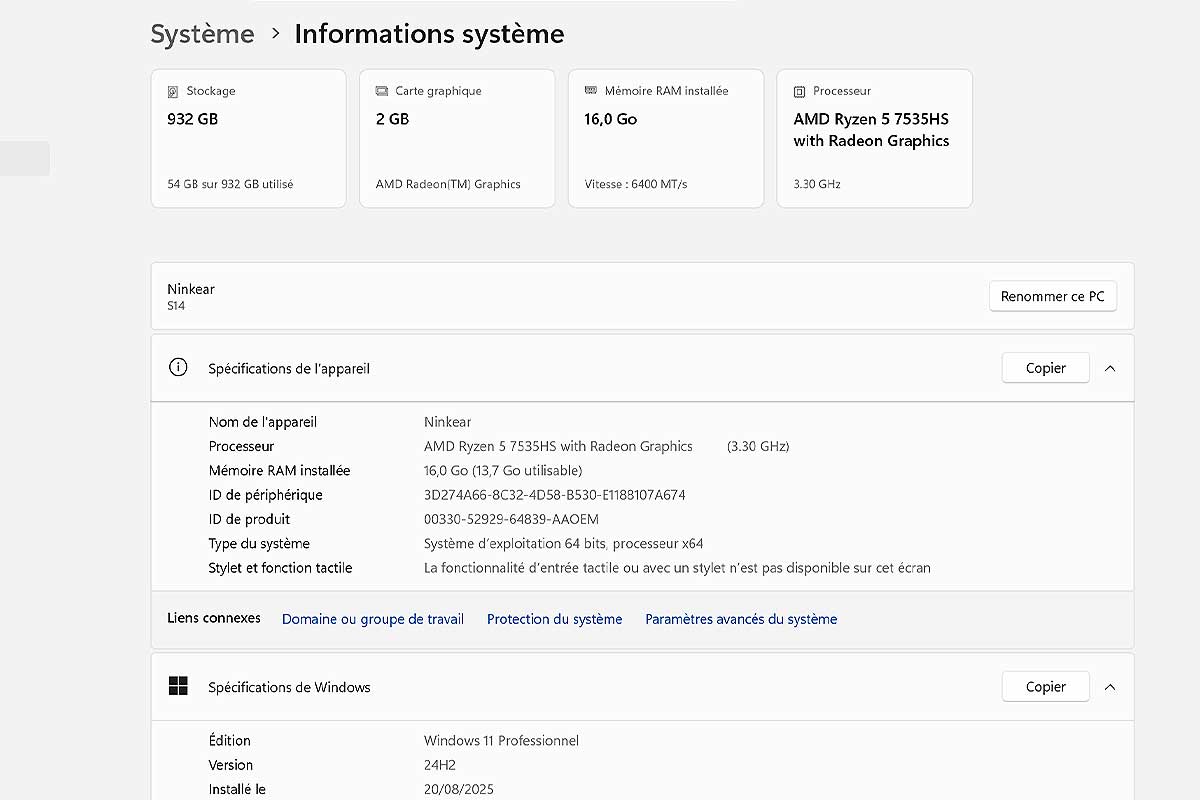Open the Protection du système link
The width and height of the screenshot is (1200, 800).
coord(554,619)
